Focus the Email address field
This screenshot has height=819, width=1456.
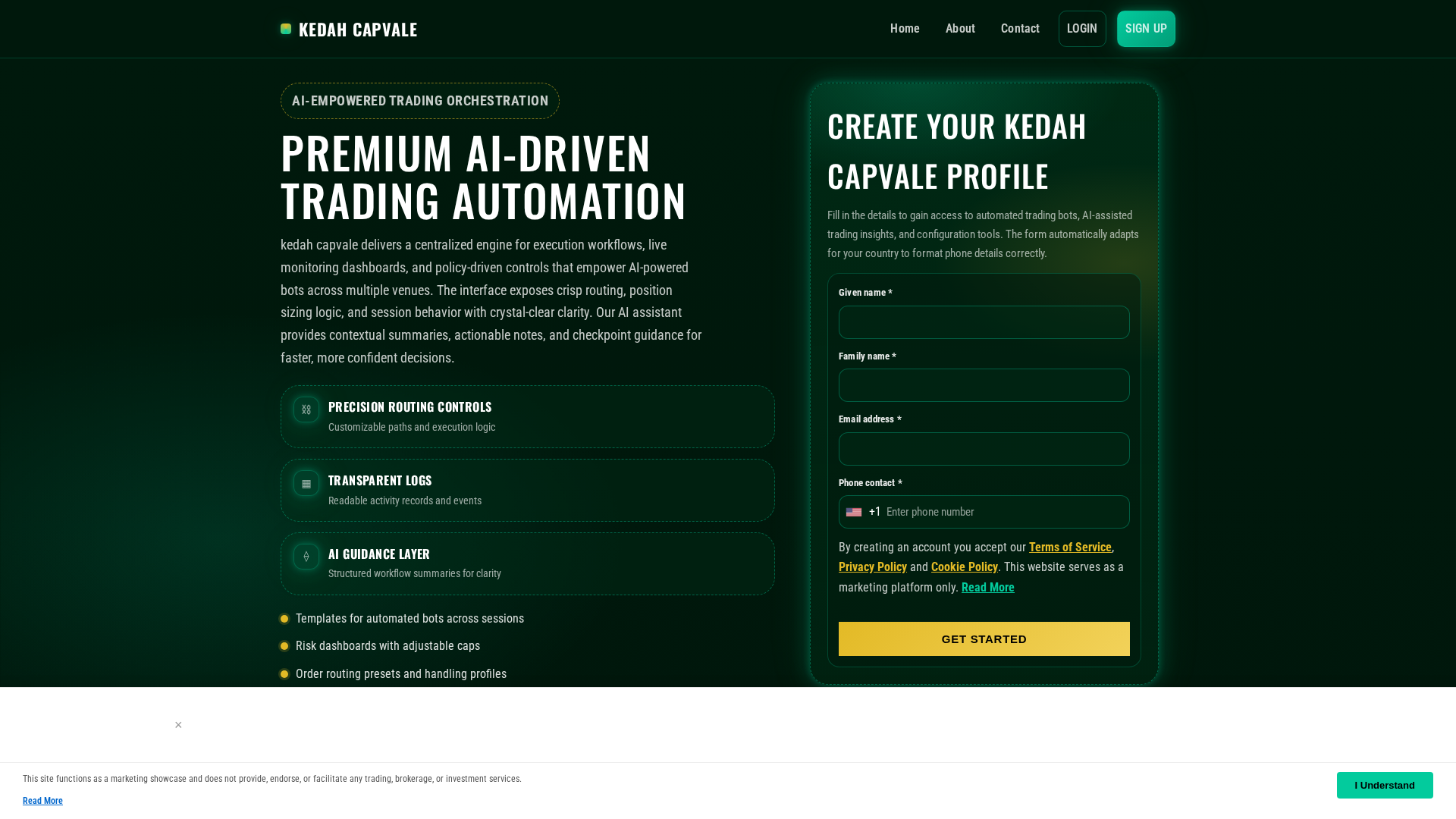point(984,449)
